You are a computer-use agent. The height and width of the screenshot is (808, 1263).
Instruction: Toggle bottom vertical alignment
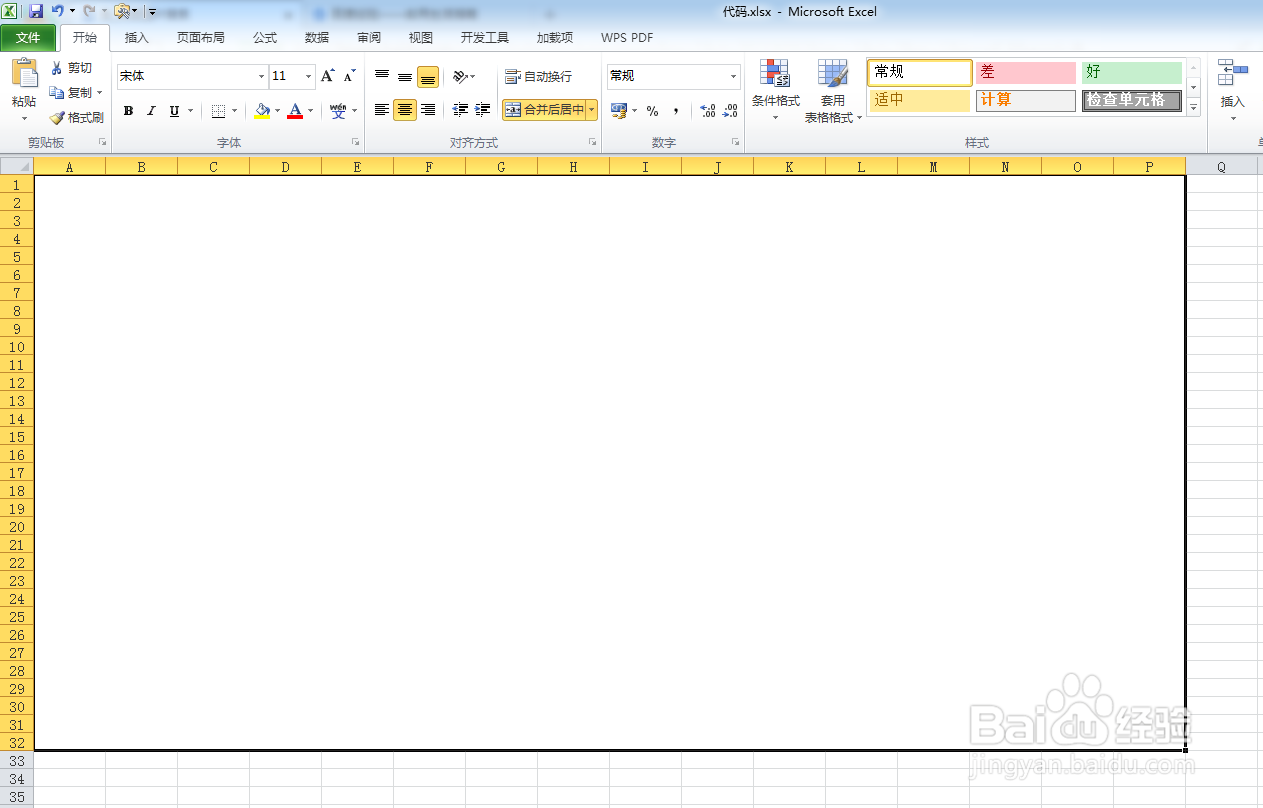tap(428, 76)
